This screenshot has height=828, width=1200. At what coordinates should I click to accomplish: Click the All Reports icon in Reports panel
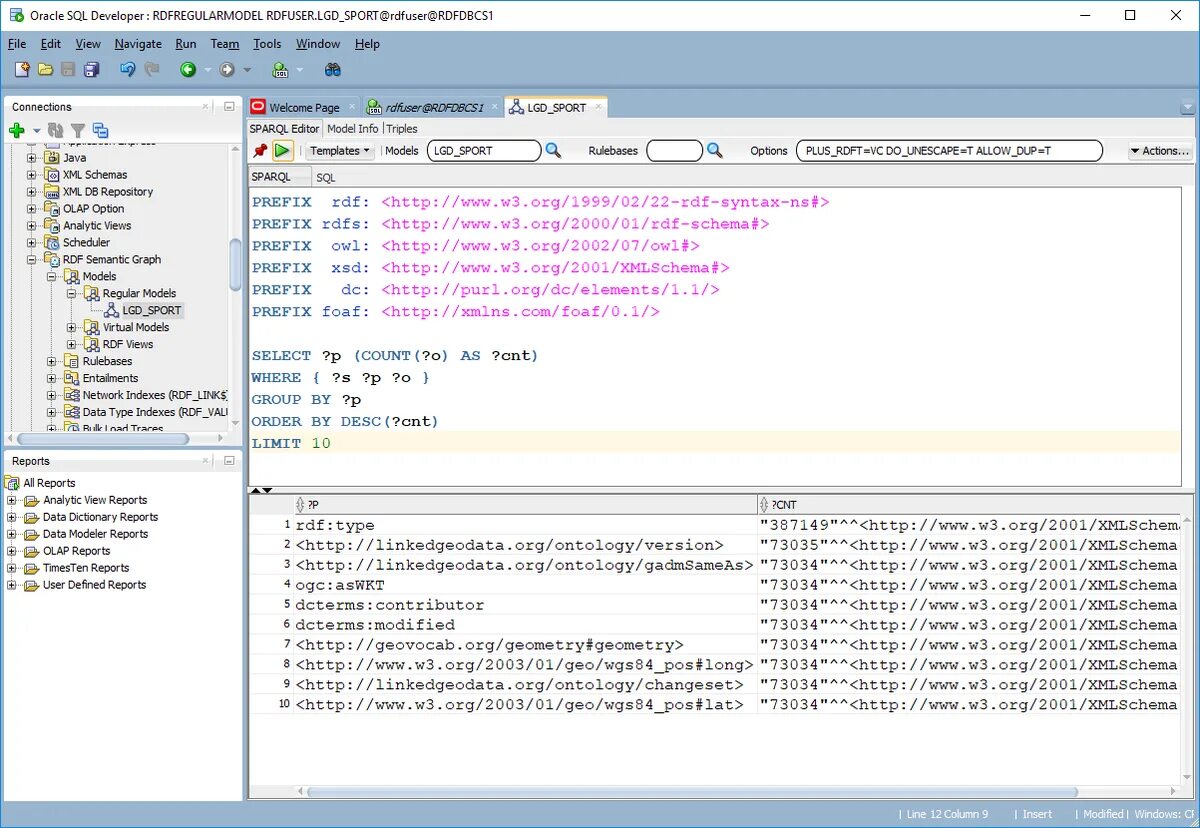coord(13,483)
